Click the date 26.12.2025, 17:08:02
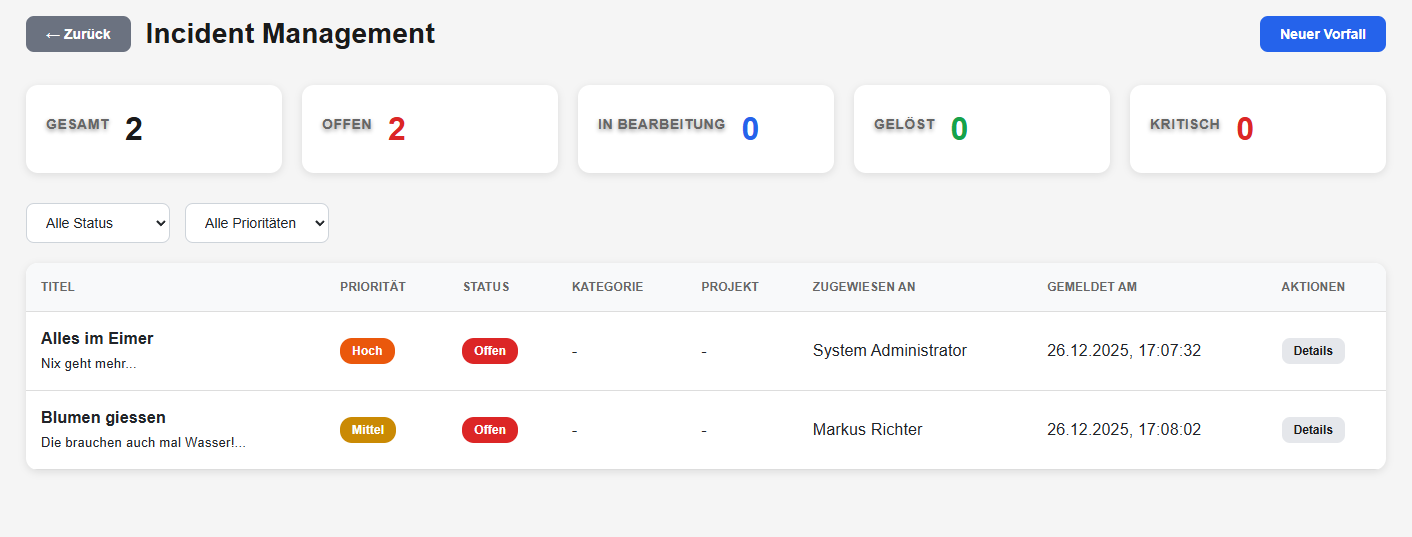Viewport: 1412px width, 537px height. [x=1124, y=430]
